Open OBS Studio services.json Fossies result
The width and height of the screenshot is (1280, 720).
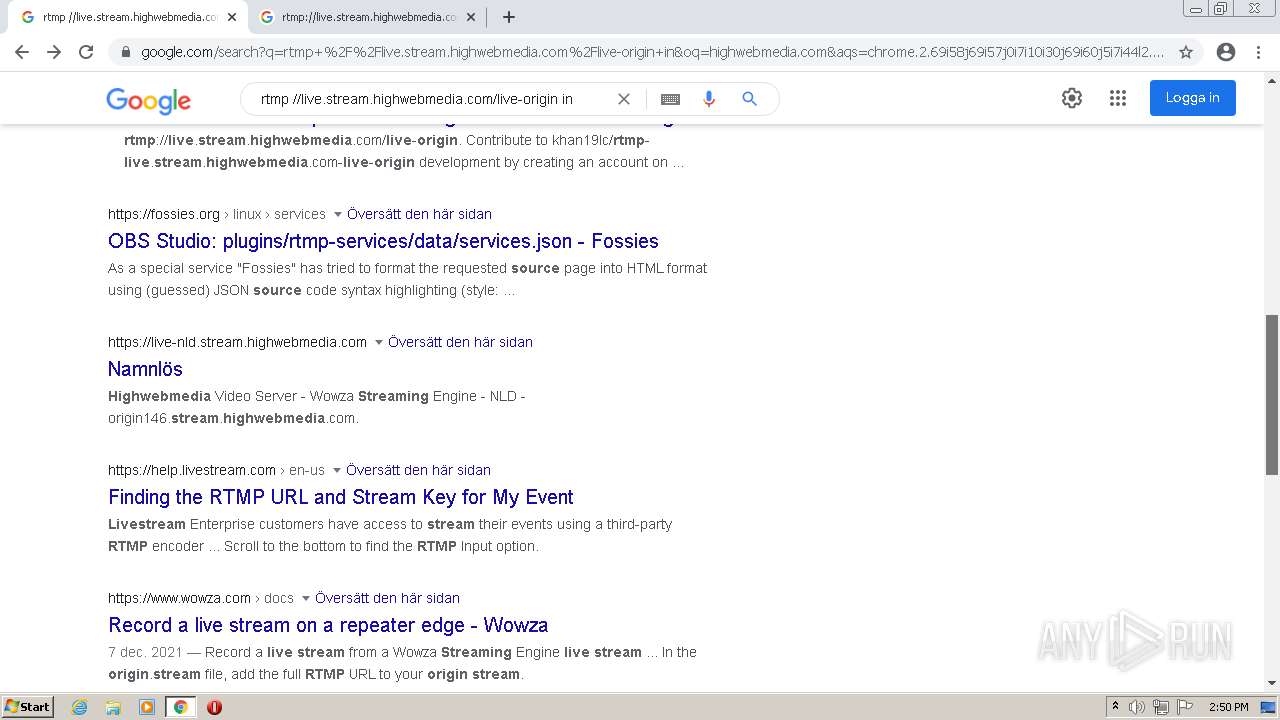(383, 241)
